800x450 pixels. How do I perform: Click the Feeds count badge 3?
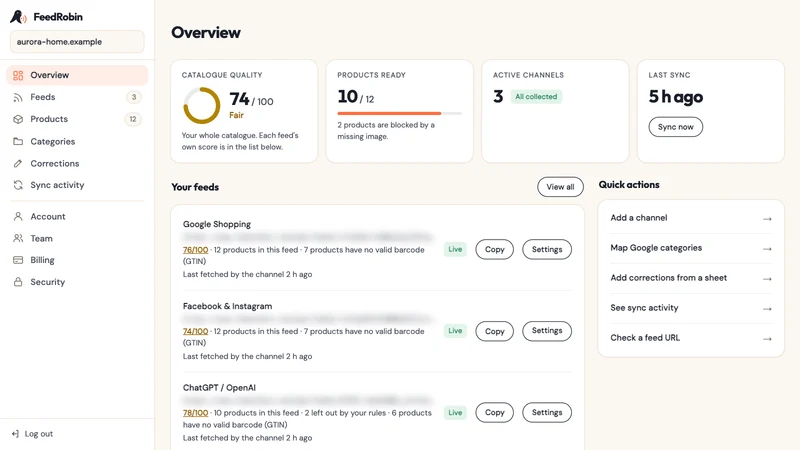[134, 97]
